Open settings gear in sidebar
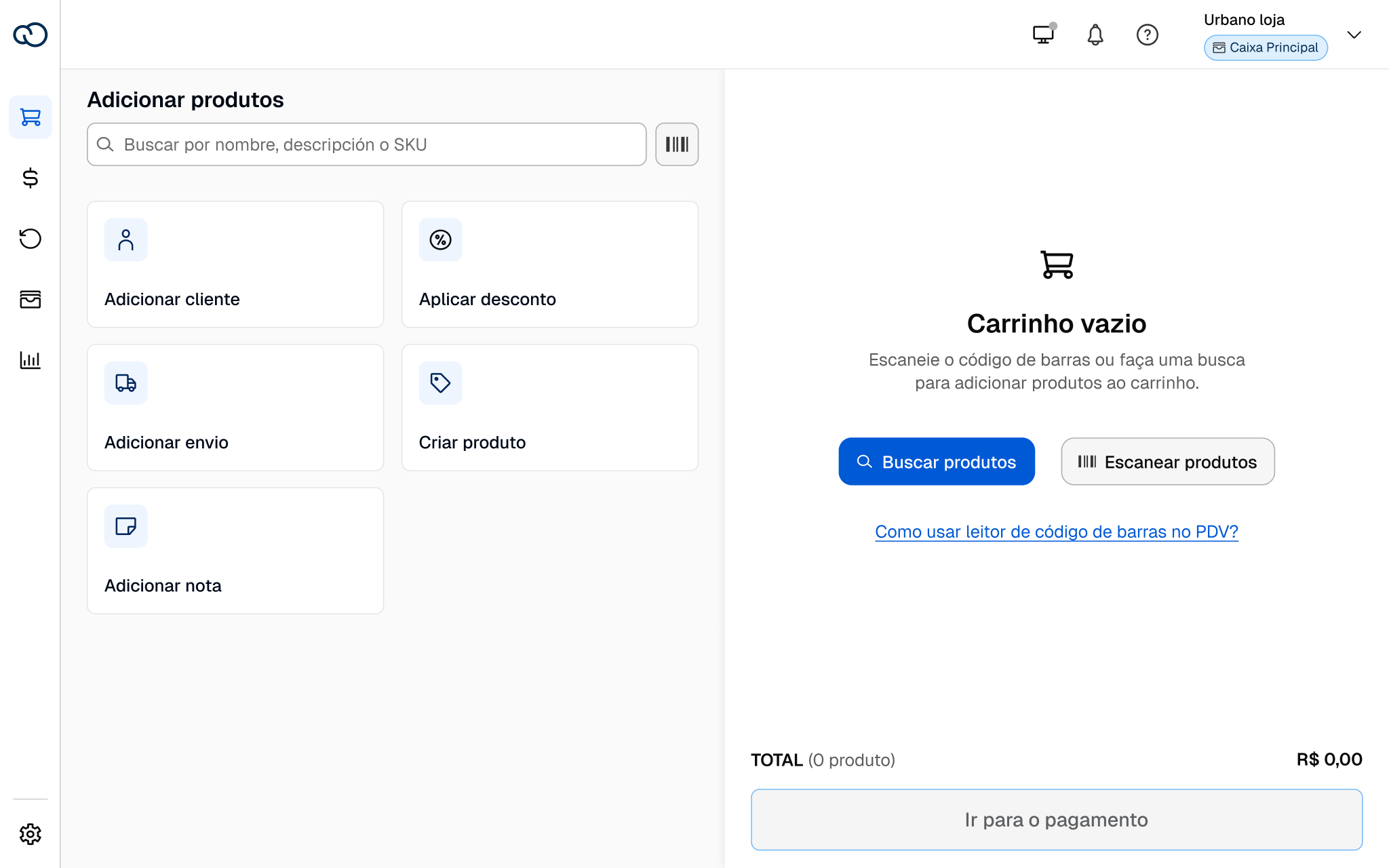Viewport: 1389px width, 868px height. 31,834
